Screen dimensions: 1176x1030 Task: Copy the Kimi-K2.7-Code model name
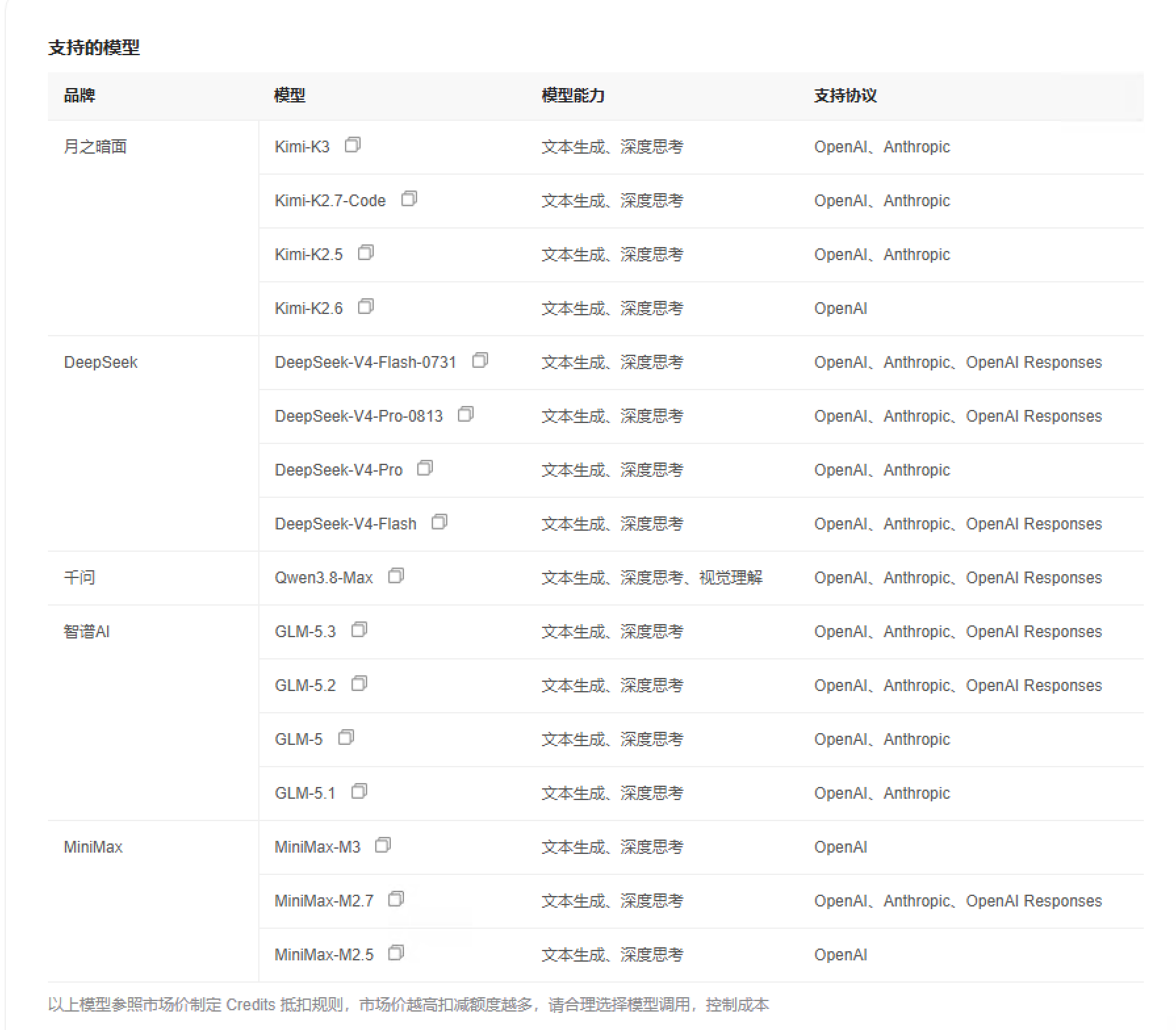click(x=409, y=199)
